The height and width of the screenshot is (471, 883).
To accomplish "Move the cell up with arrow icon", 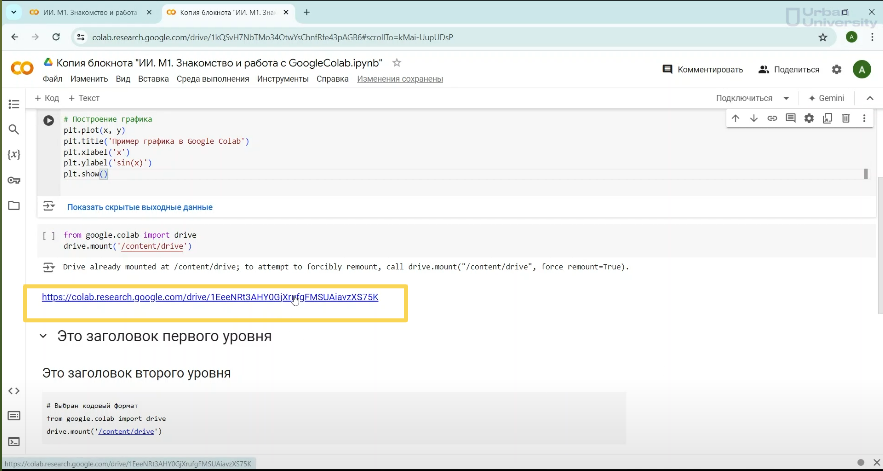I will pyautogui.click(x=735, y=118).
